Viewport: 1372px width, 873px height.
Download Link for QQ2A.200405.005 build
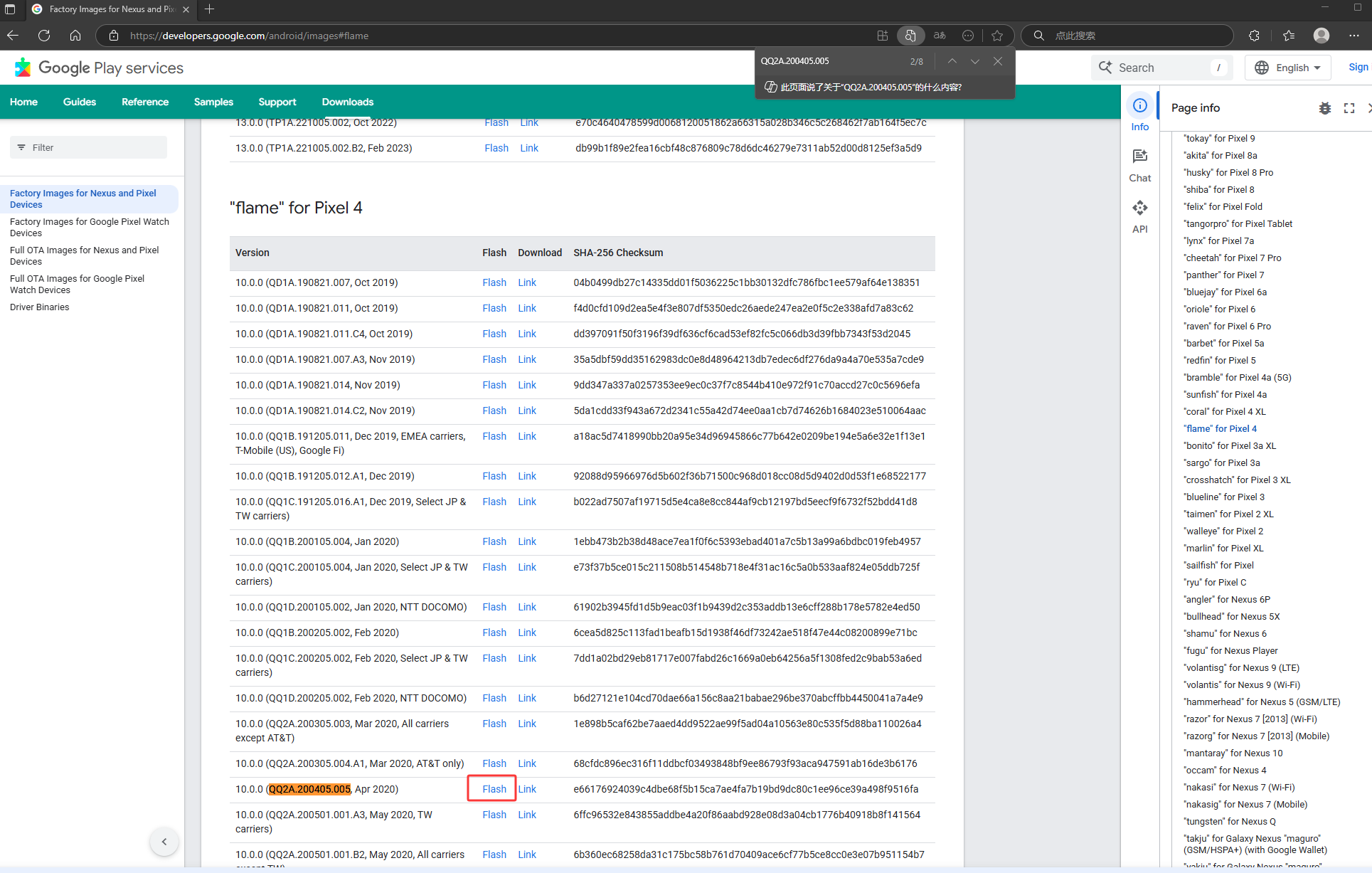click(527, 789)
